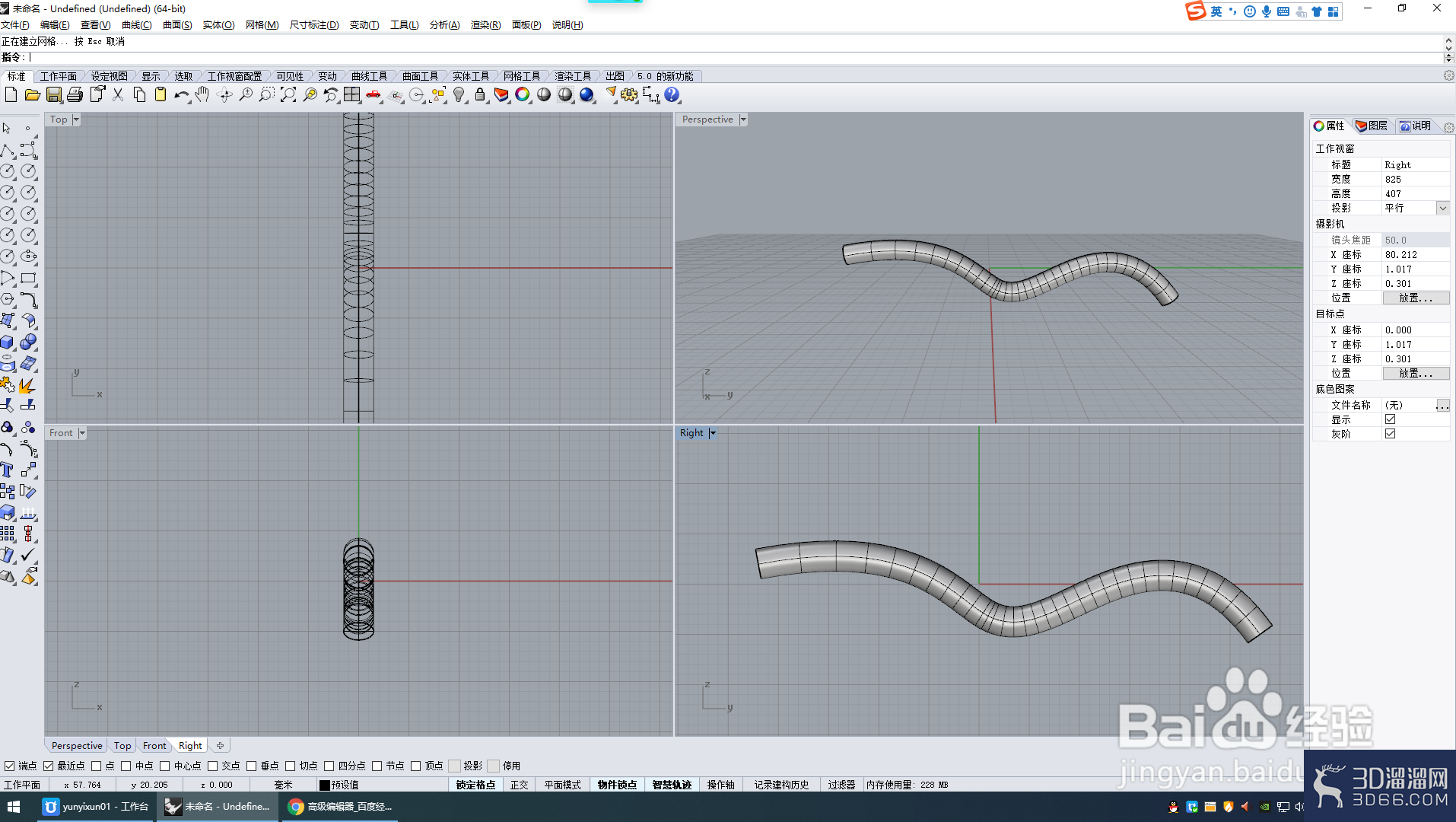This screenshot has height=822, width=1456.
Task: Open the 渲染(R) menu
Action: 485,25
